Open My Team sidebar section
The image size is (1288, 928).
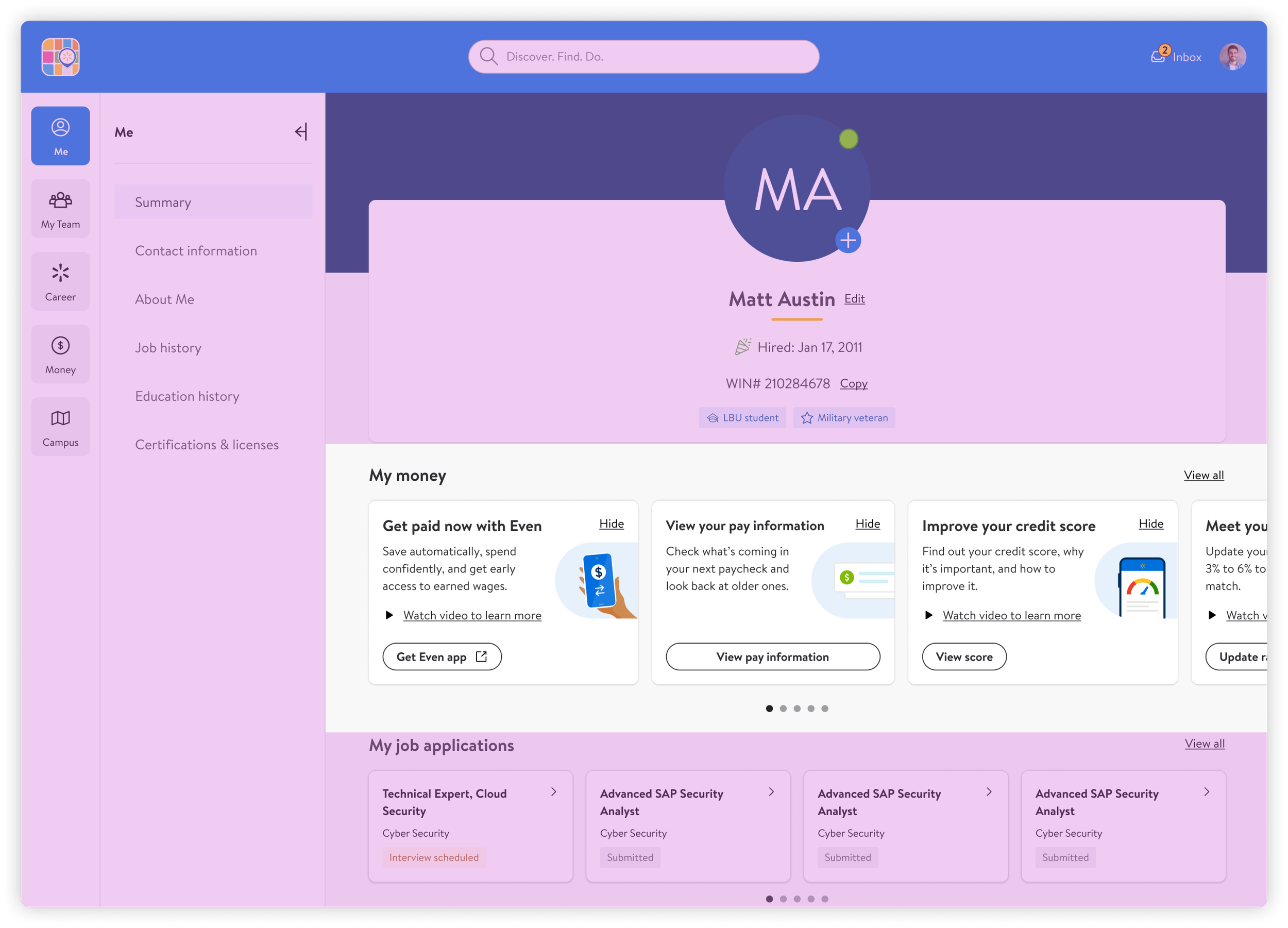(60, 209)
